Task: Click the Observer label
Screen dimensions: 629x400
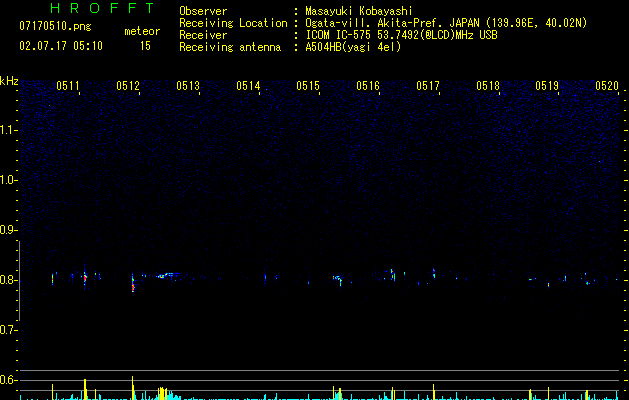Action: (203, 11)
